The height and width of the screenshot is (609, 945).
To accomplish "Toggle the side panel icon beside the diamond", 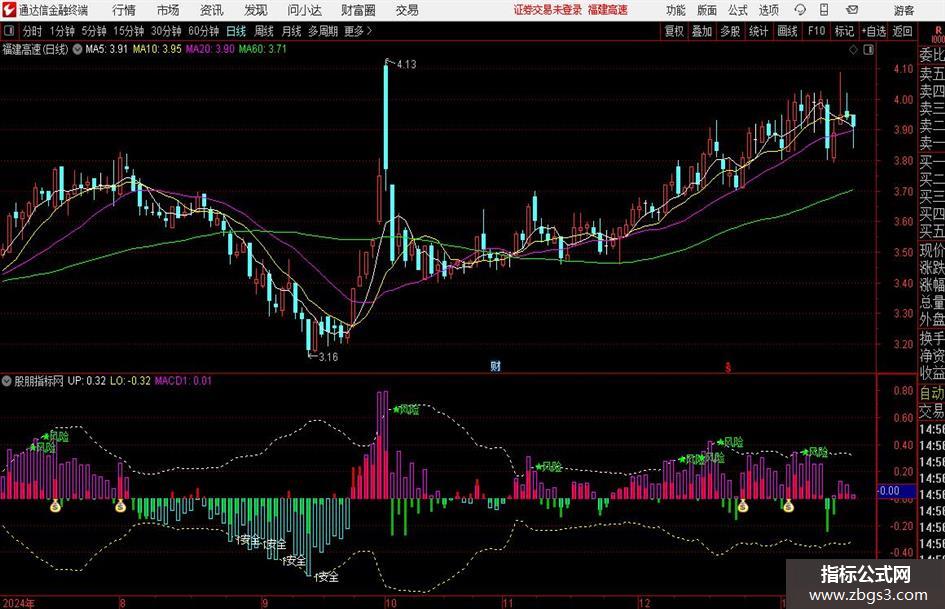I will coord(868,50).
